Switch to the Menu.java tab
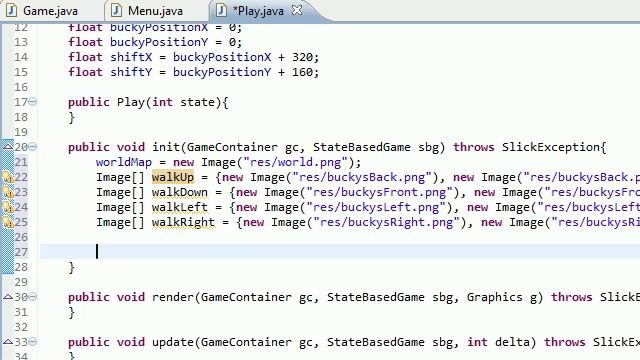640x360 pixels. (x=155, y=11)
